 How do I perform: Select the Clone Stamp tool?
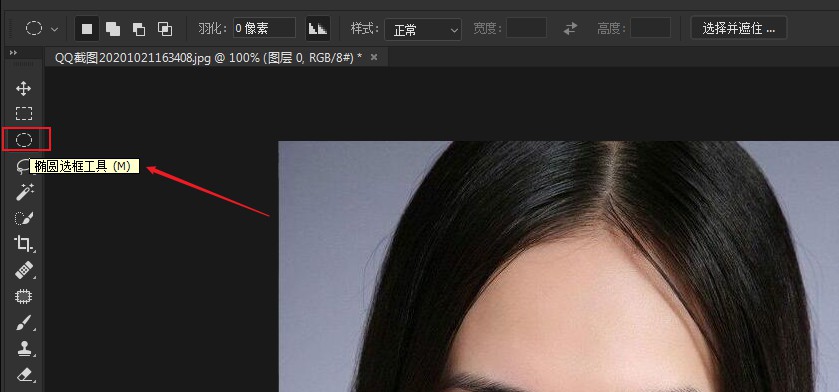click(24, 349)
